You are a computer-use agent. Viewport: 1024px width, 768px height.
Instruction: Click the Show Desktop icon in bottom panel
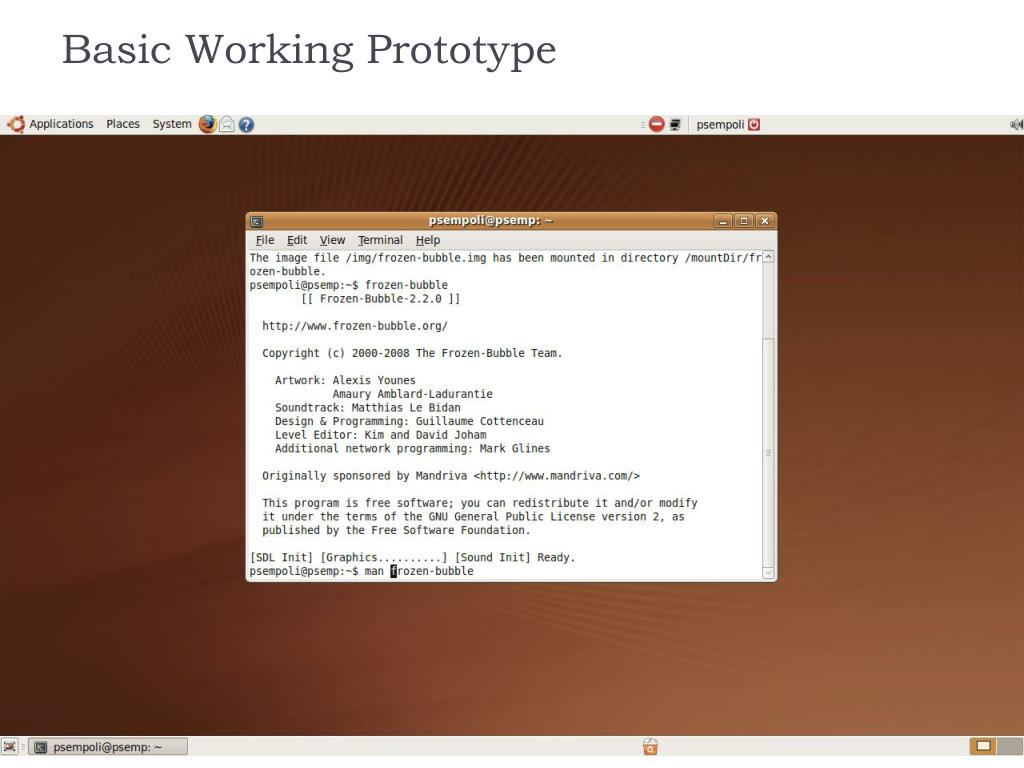click(10, 746)
